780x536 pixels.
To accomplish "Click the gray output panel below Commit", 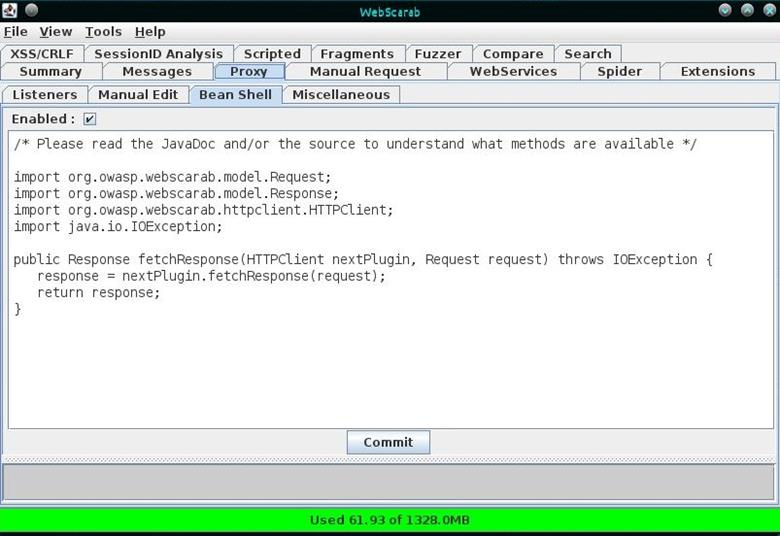I will [x=390, y=482].
